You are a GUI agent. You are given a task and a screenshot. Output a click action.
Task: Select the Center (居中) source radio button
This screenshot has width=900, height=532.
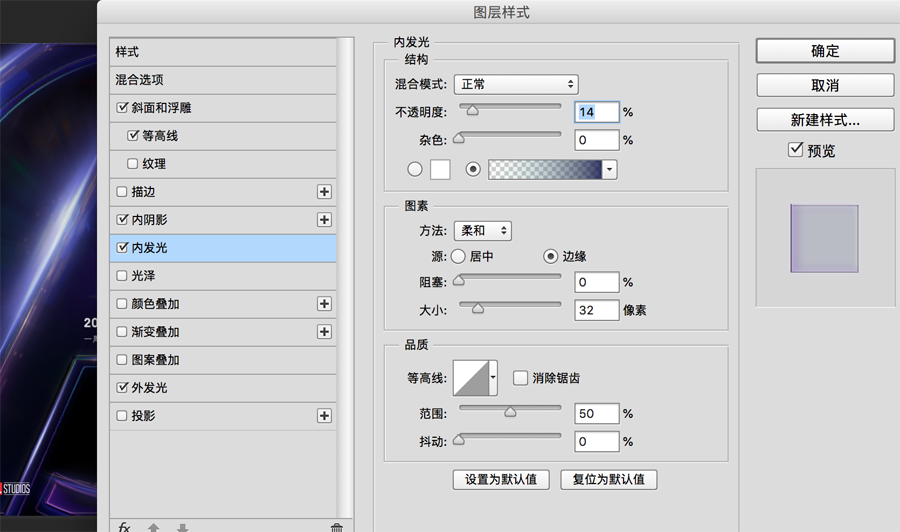pos(458,256)
